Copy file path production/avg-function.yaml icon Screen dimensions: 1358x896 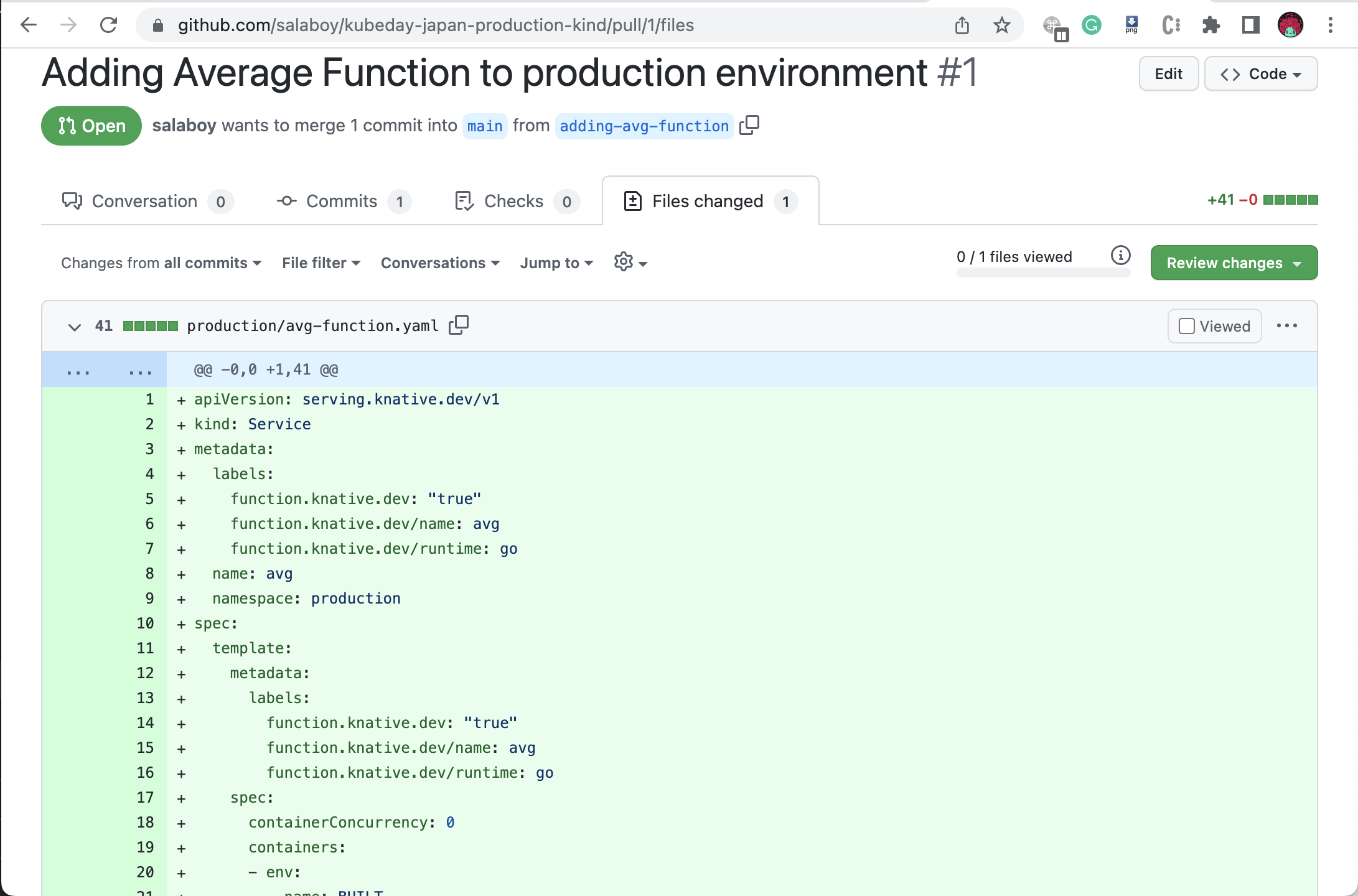pos(459,325)
